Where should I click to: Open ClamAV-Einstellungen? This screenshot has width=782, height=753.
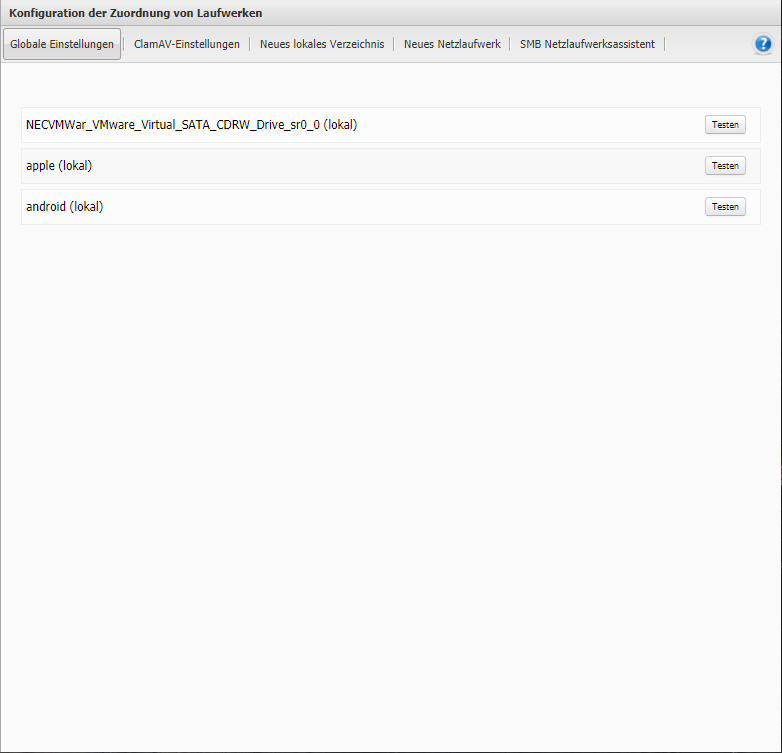click(187, 44)
